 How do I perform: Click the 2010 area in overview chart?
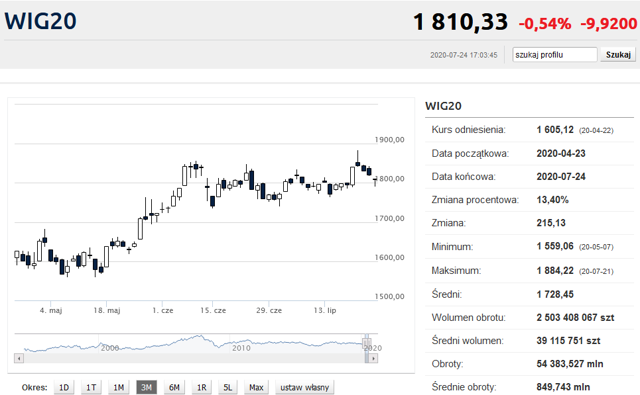click(241, 348)
